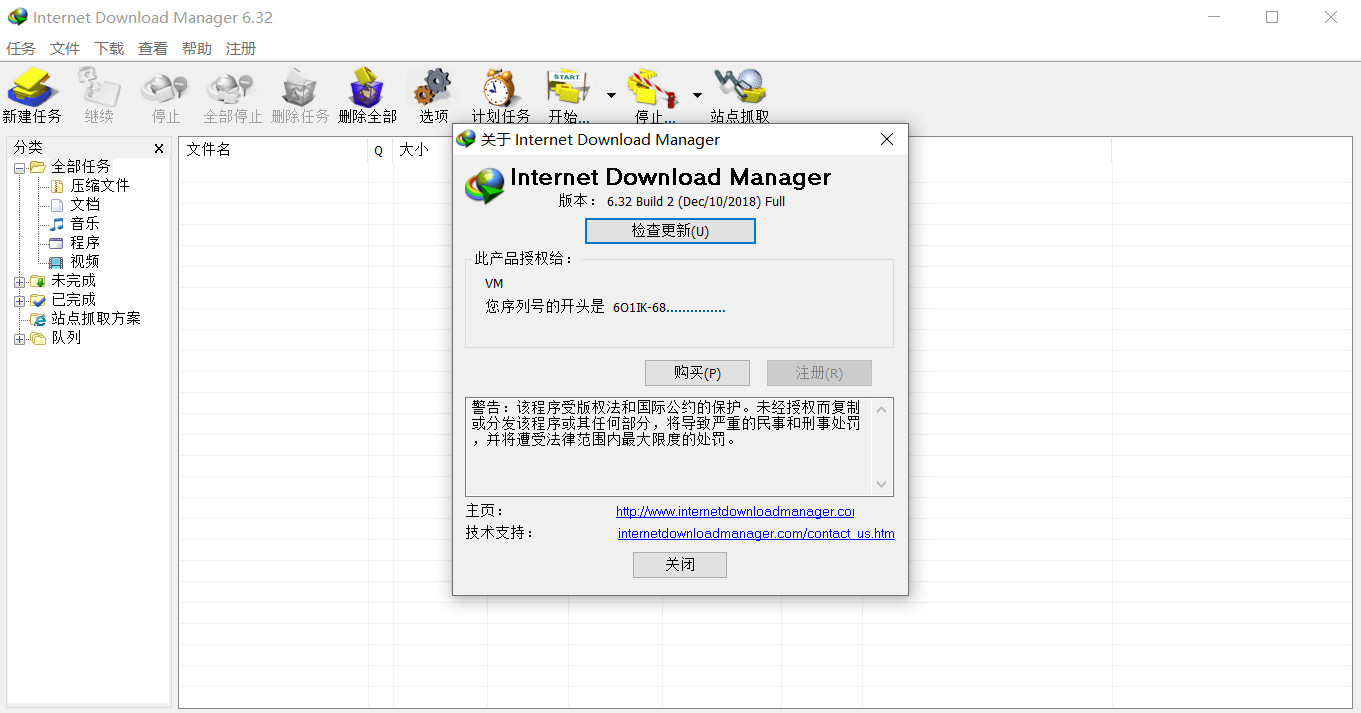Screen dimensions: 1361x713
Task: Select the 已完成 category label
Action: [x=74, y=300]
